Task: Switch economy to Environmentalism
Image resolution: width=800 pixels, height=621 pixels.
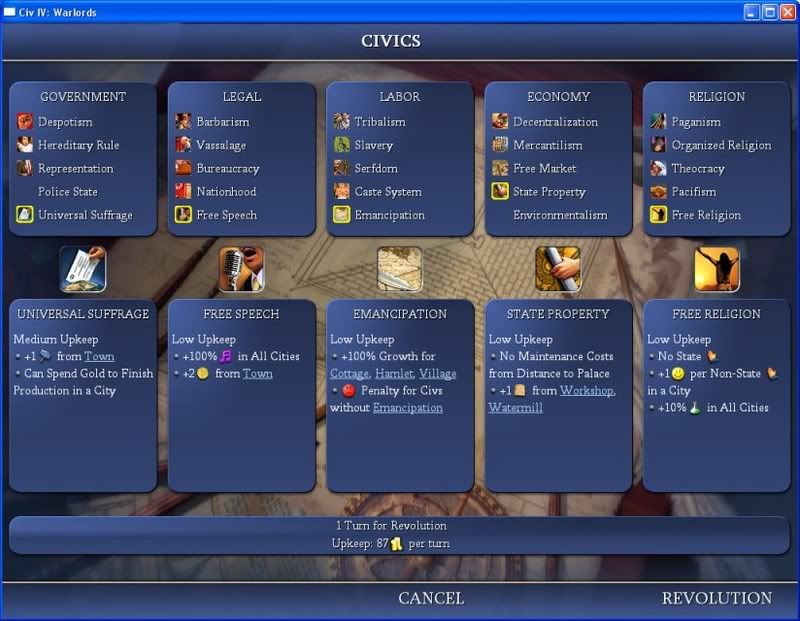Action: pos(560,215)
